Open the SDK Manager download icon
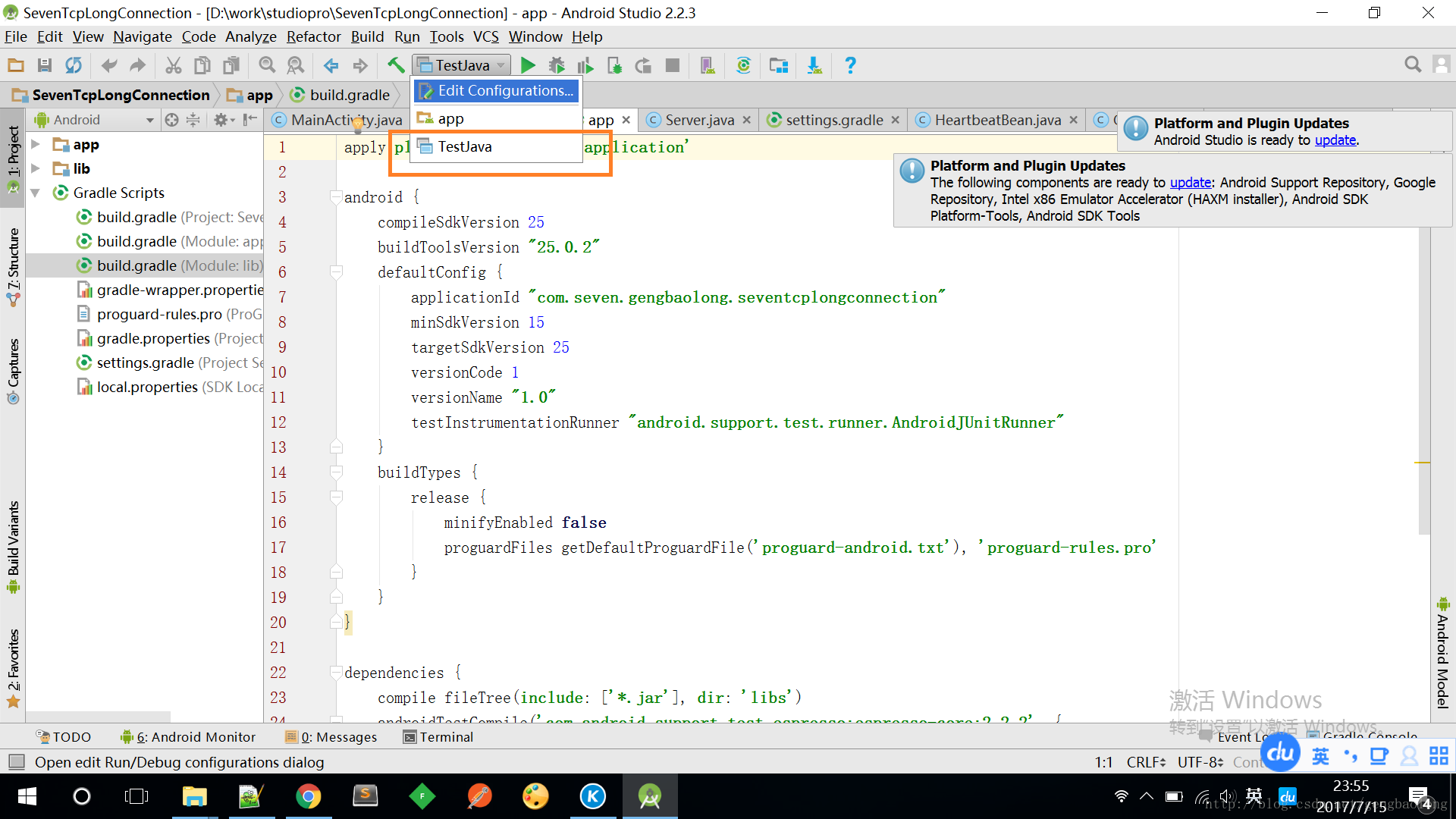This screenshot has height=819, width=1456. [814, 66]
